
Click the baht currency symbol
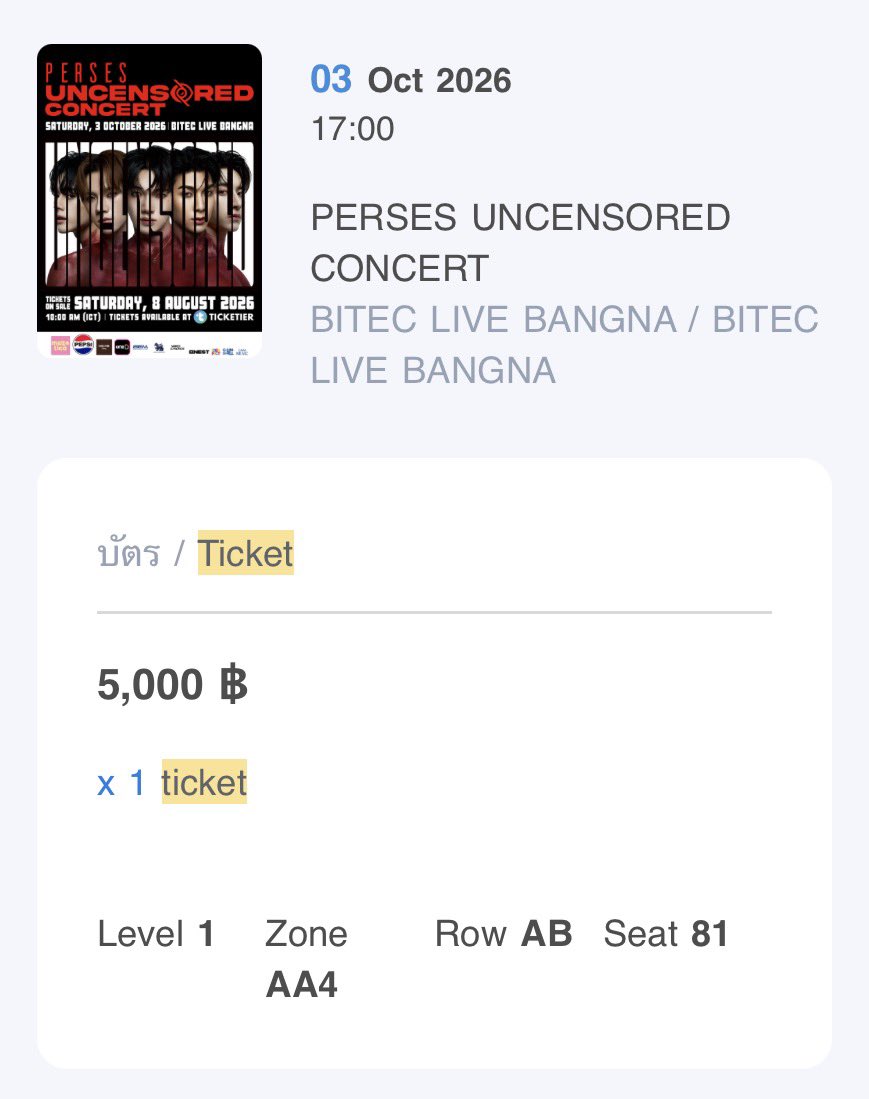pyautogui.click(x=233, y=685)
